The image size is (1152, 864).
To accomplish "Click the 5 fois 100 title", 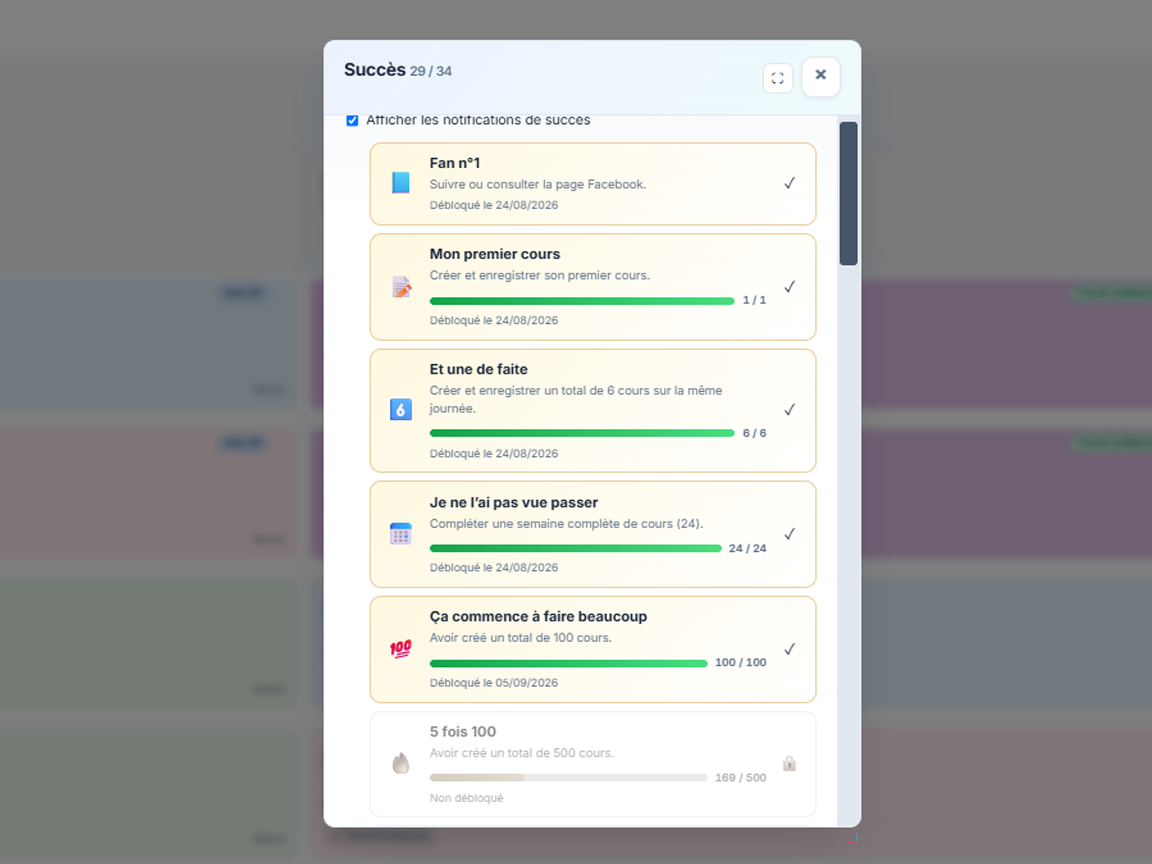I will click(463, 732).
